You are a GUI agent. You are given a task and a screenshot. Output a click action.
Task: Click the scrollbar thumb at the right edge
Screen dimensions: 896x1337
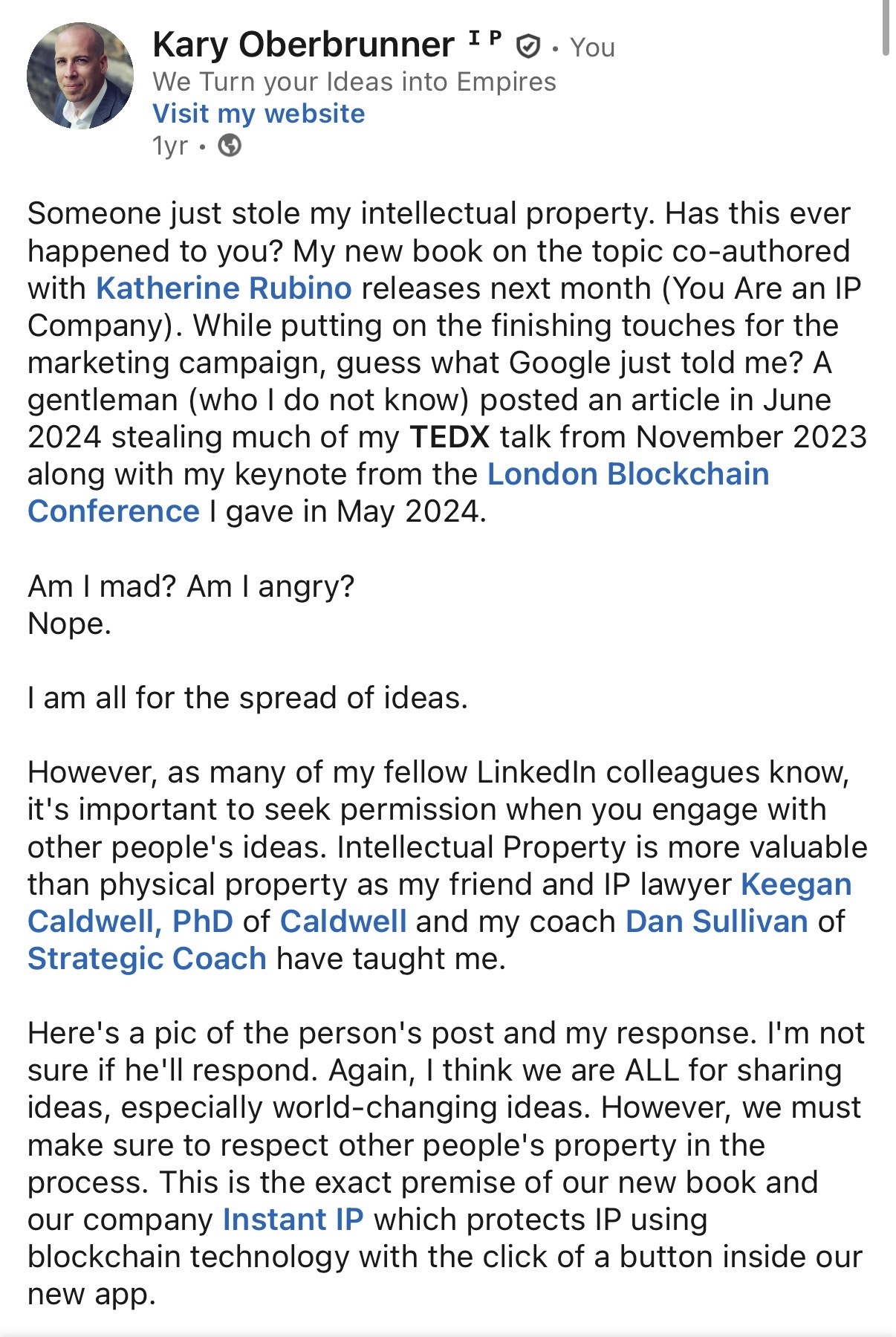[885, 28]
